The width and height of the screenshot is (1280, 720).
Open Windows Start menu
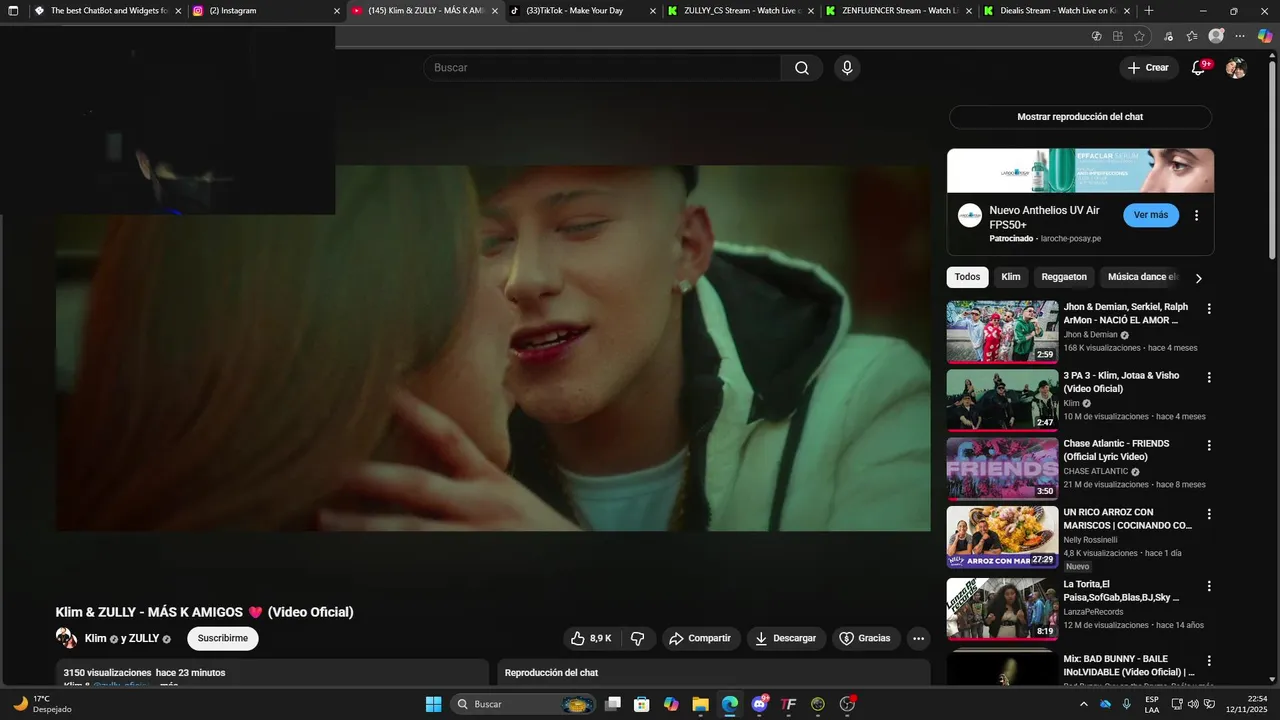[433, 704]
